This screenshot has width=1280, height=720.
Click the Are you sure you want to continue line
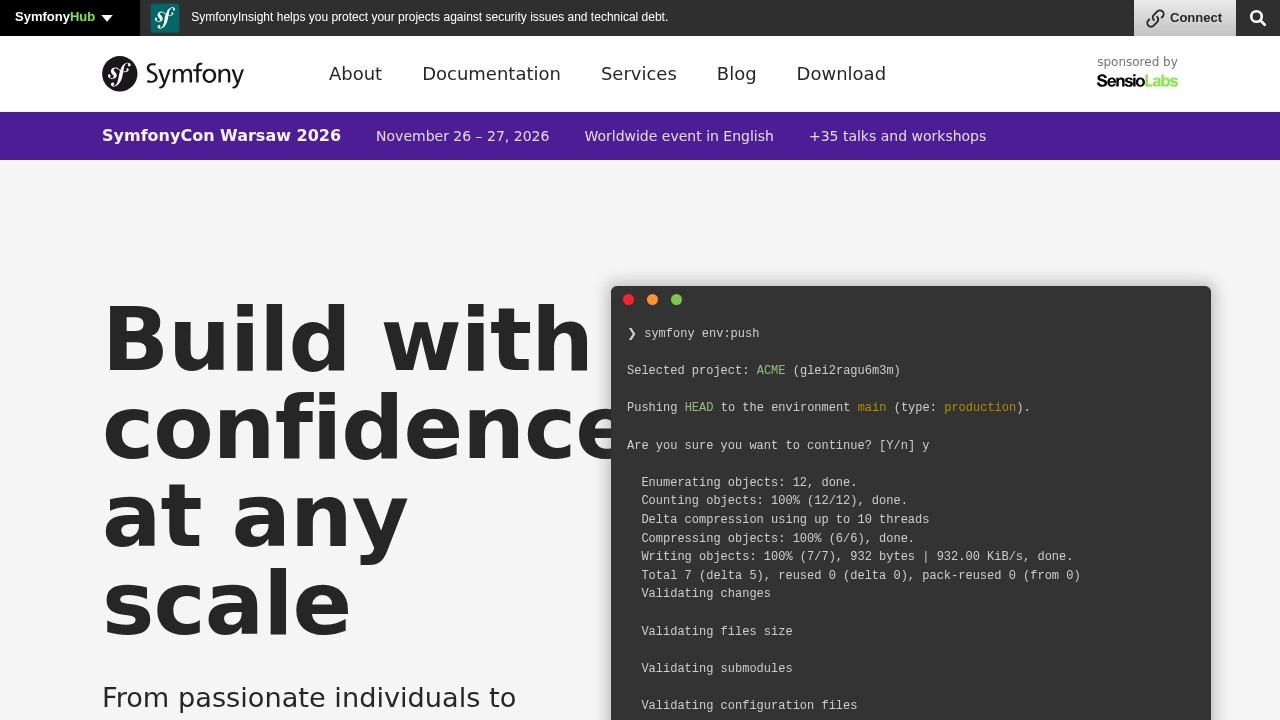point(778,445)
